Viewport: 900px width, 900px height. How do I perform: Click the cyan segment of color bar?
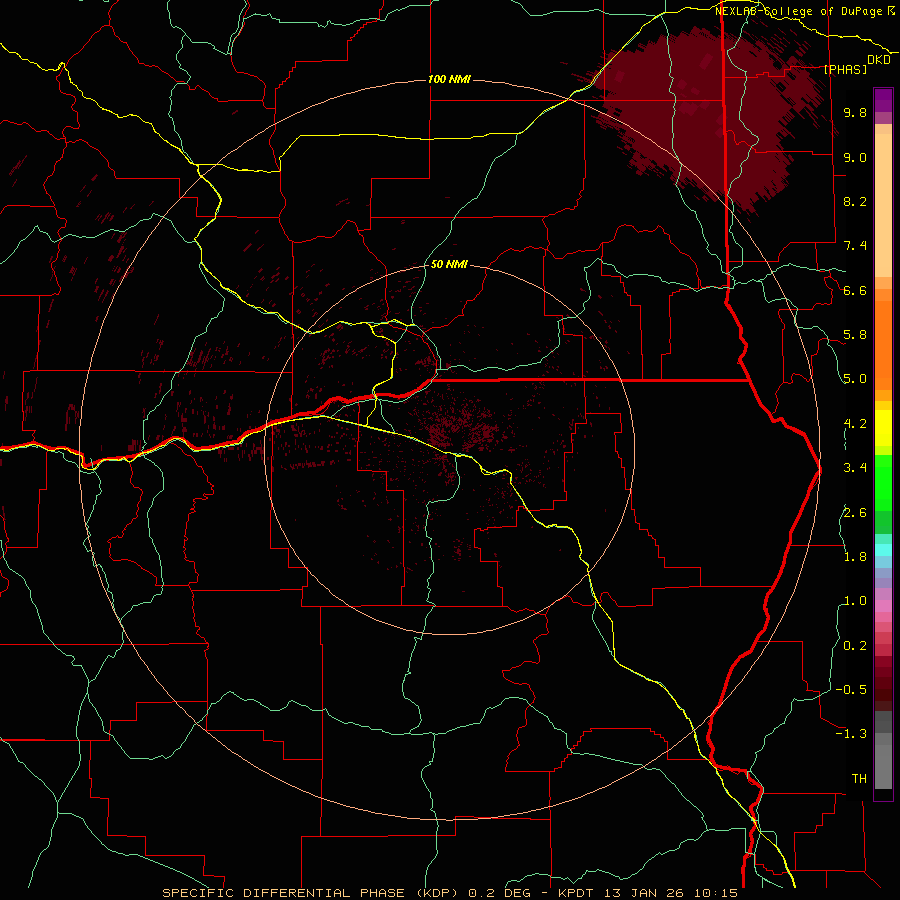coord(883,550)
